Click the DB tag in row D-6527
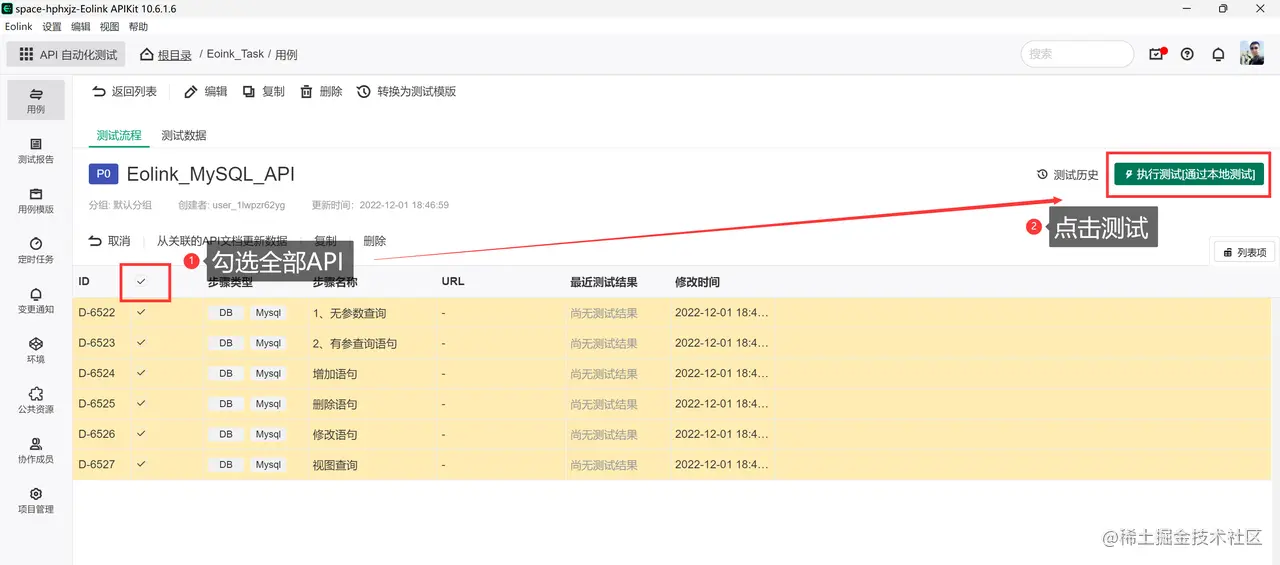Viewport: 1280px width, 565px height. tap(226, 465)
